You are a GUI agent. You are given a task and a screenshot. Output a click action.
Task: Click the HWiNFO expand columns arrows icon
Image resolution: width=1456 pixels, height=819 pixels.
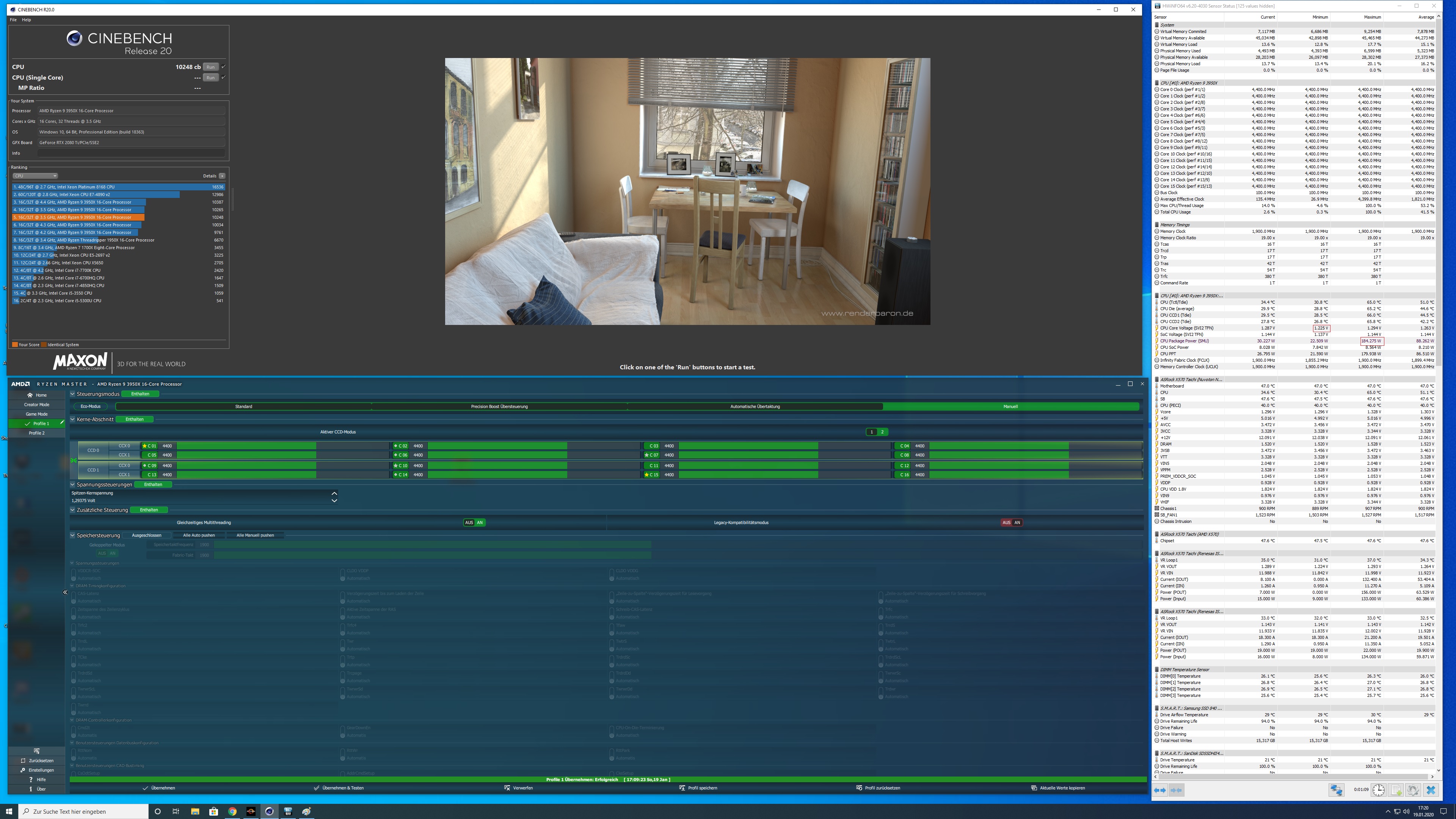(1159, 790)
